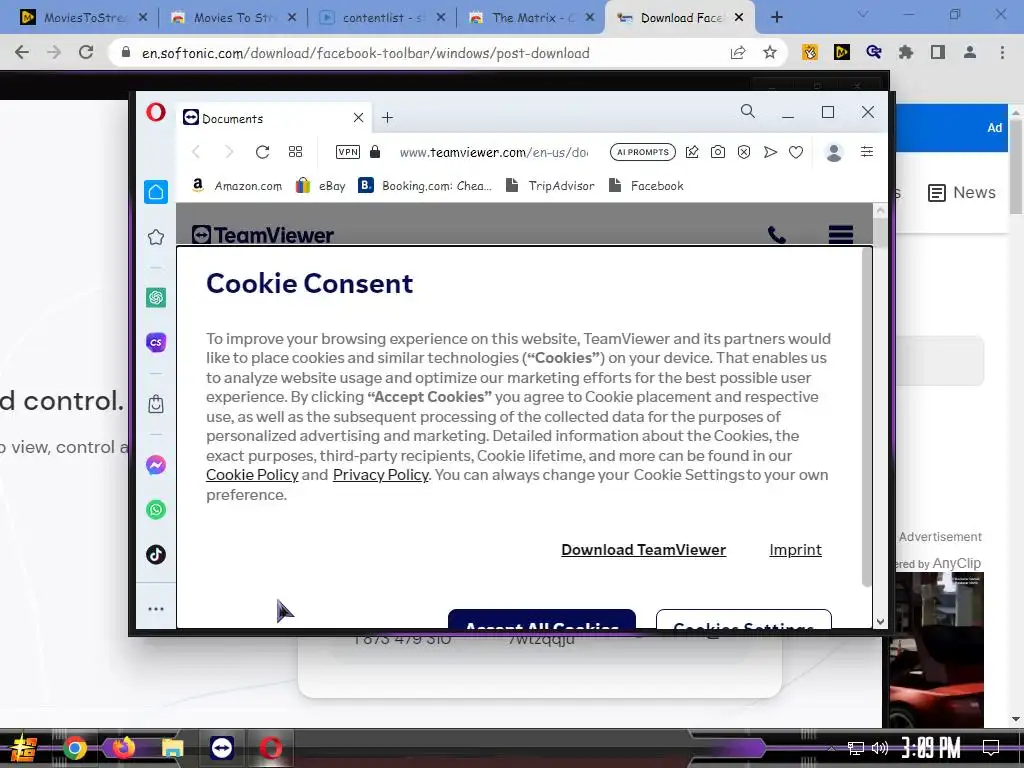Open Chrome three-dot menu
1024x768 pixels.
pyautogui.click(x=1002, y=52)
